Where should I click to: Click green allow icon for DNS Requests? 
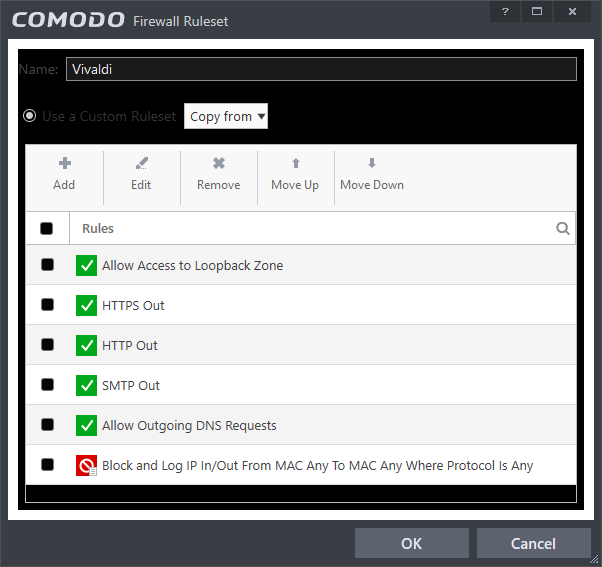point(86,425)
